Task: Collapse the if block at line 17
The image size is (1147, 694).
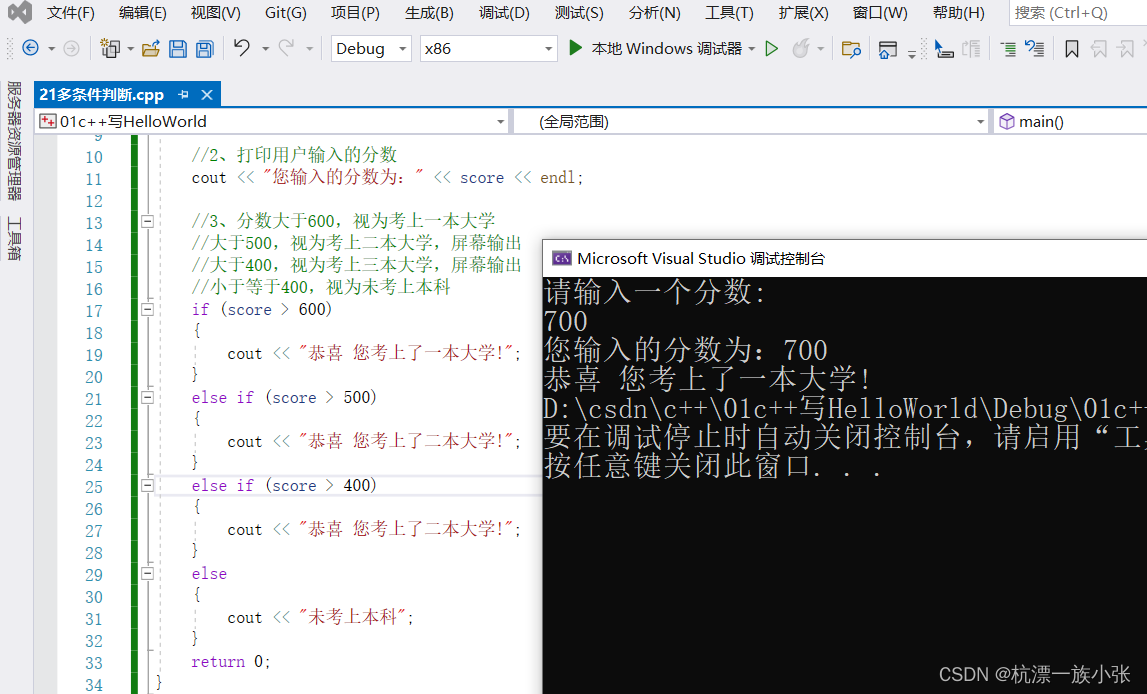Action: click(x=147, y=309)
